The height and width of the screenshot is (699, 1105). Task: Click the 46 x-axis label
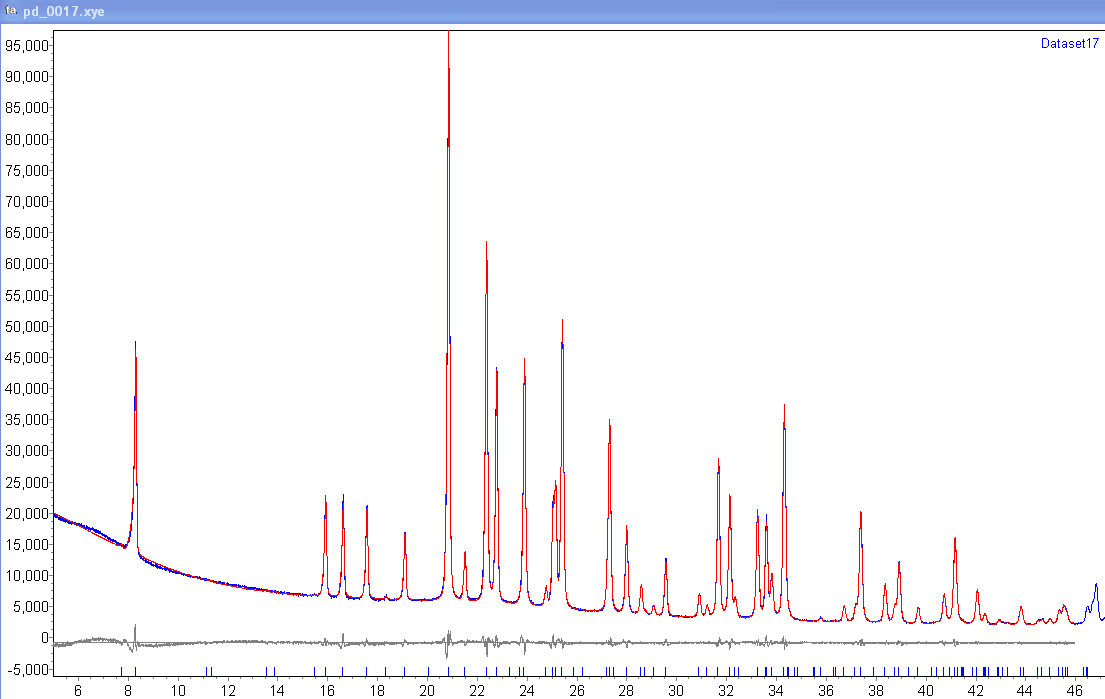(x=1075, y=691)
